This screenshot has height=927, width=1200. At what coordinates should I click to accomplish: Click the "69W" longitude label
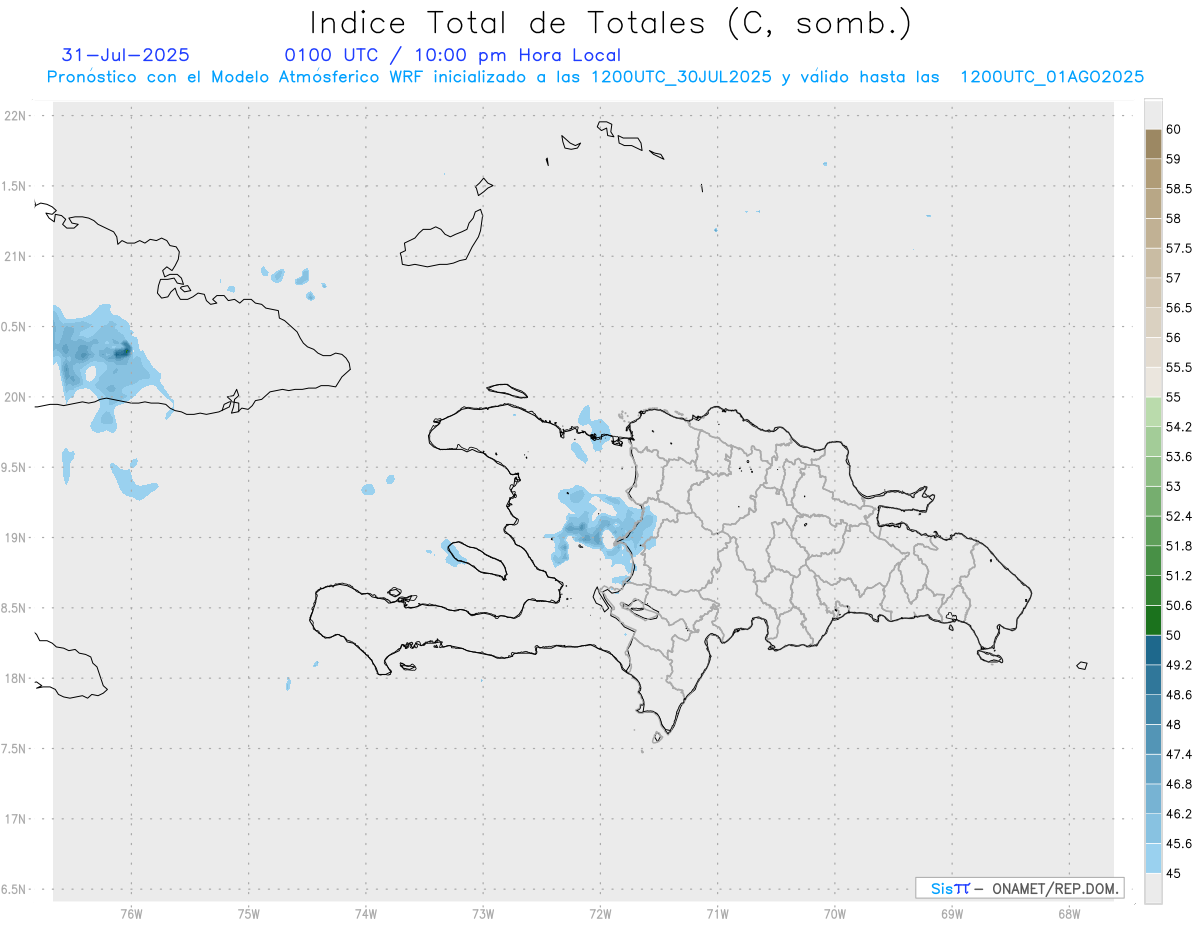(952, 913)
